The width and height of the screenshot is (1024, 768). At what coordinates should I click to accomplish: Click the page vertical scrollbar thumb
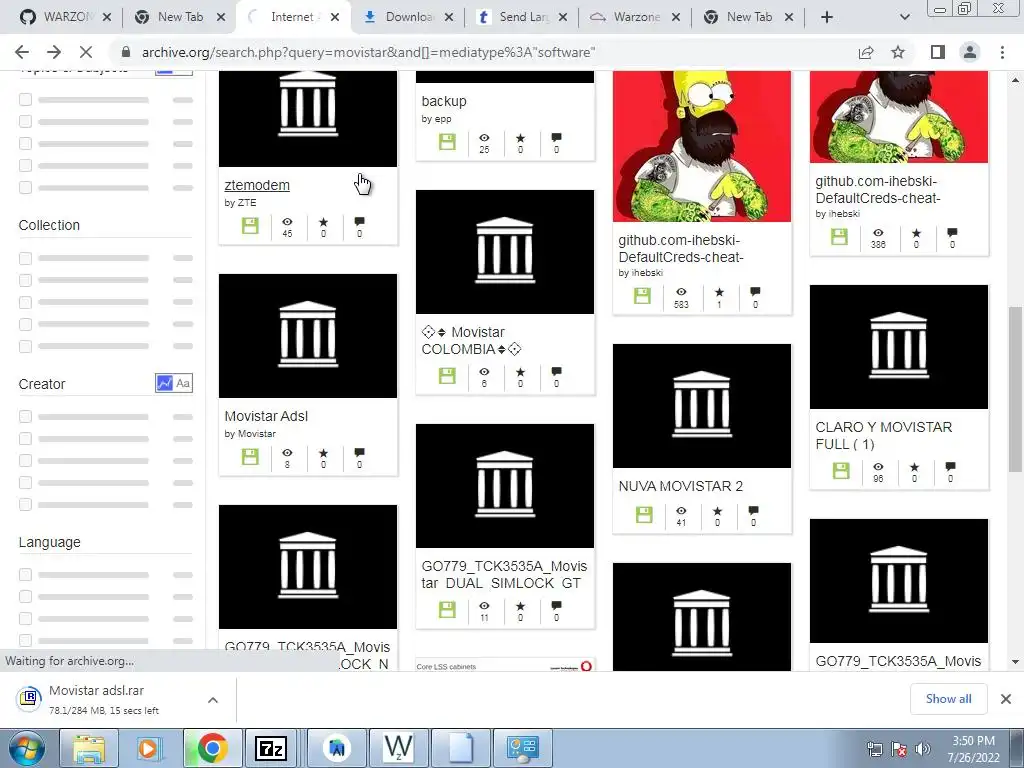tap(1015, 389)
